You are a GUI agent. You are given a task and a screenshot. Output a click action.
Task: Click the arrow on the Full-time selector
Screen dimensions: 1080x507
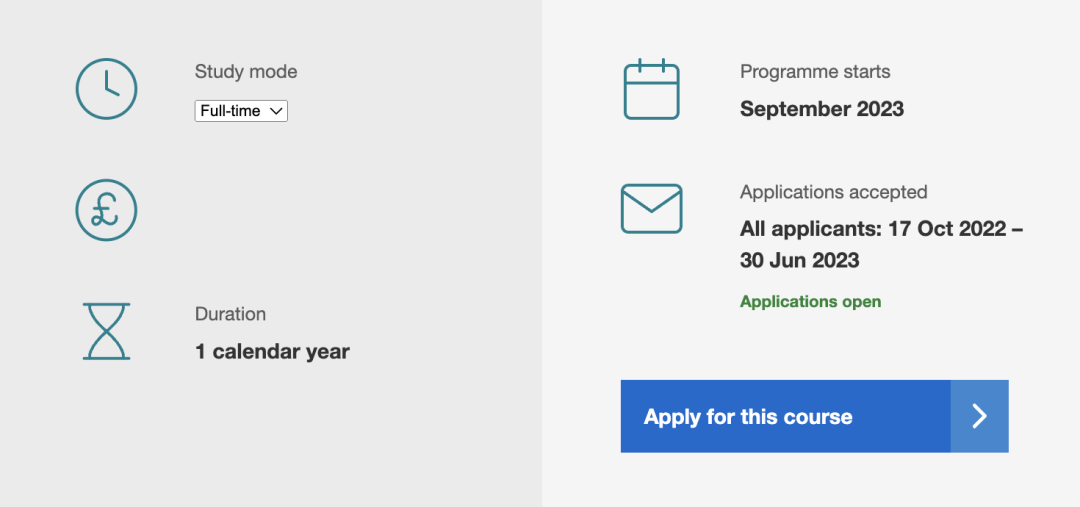point(276,111)
